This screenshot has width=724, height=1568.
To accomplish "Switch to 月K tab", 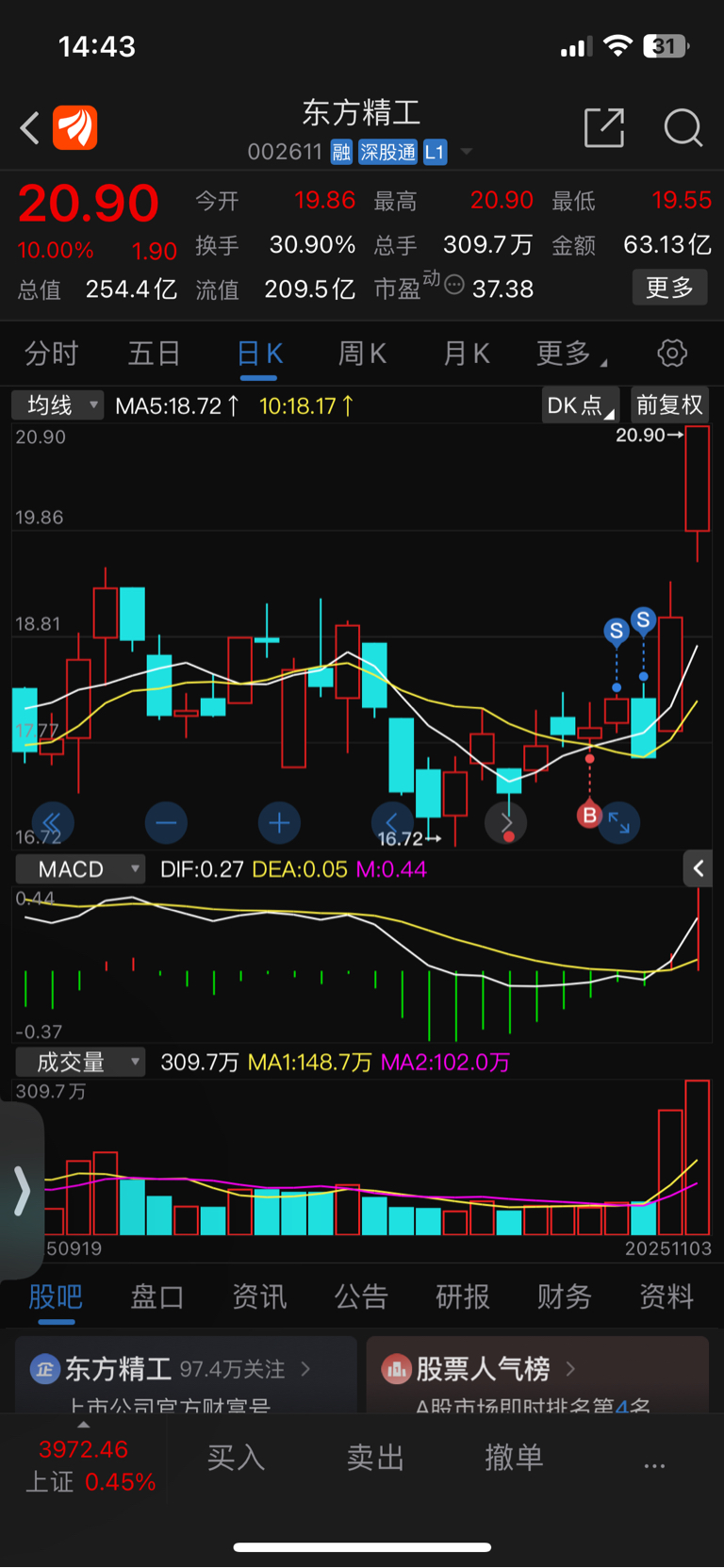I will 466,354.
